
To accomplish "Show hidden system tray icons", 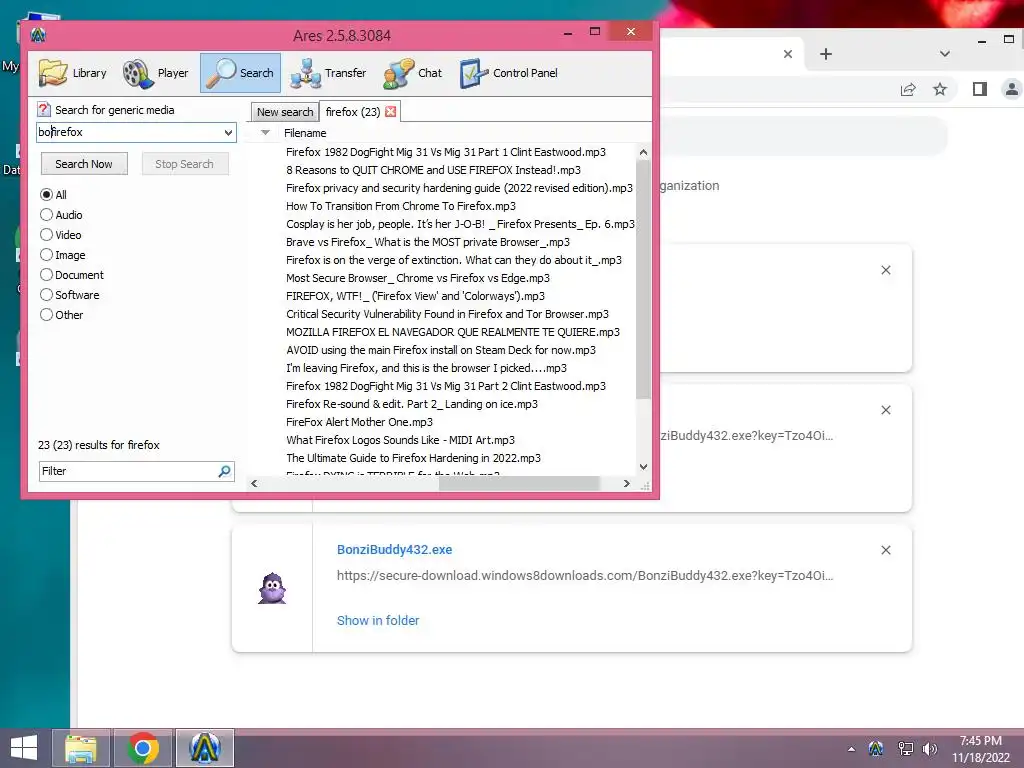I will click(x=851, y=749).
